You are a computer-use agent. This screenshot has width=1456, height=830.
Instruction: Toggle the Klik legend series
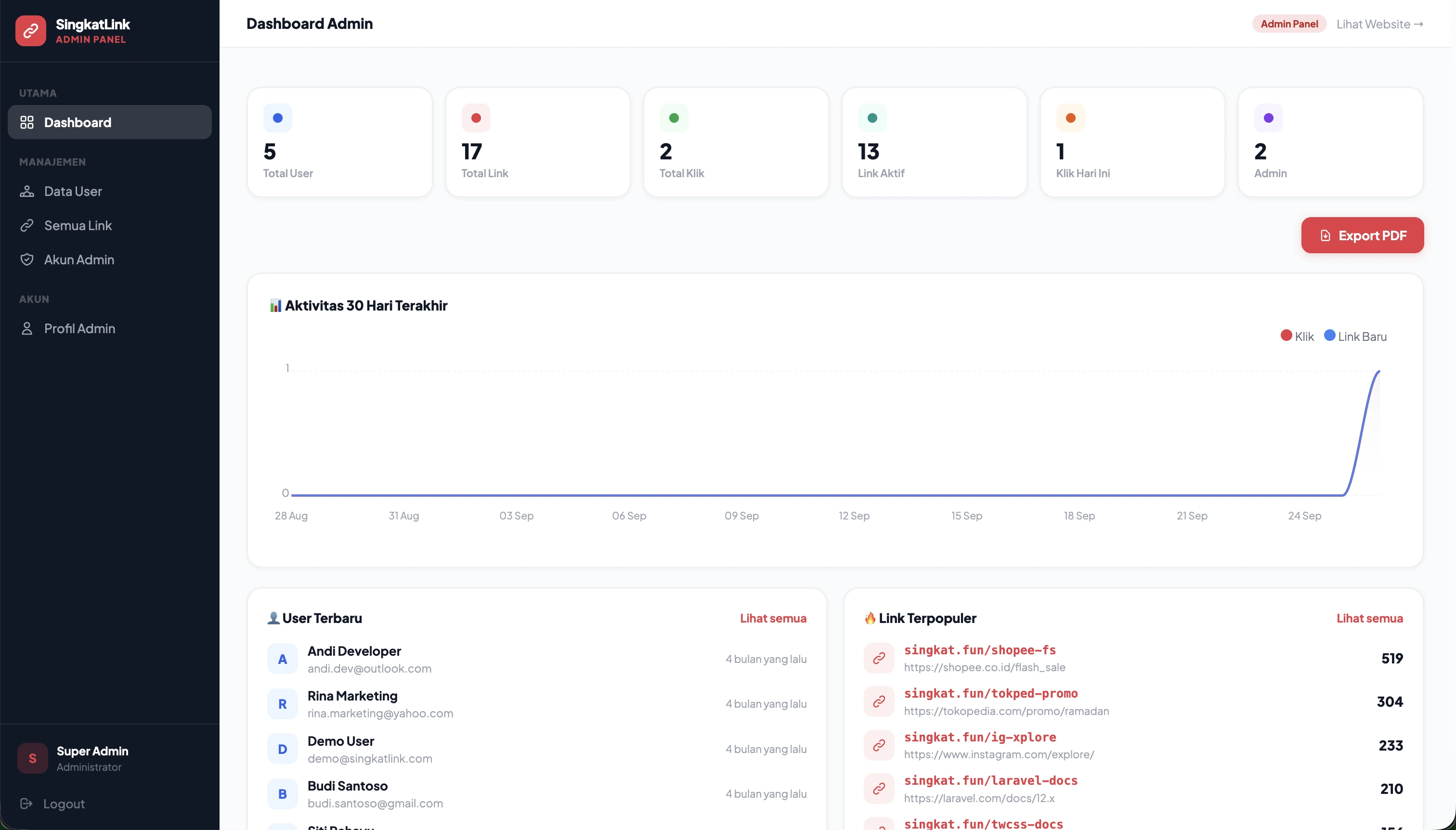coord(1297,337)
